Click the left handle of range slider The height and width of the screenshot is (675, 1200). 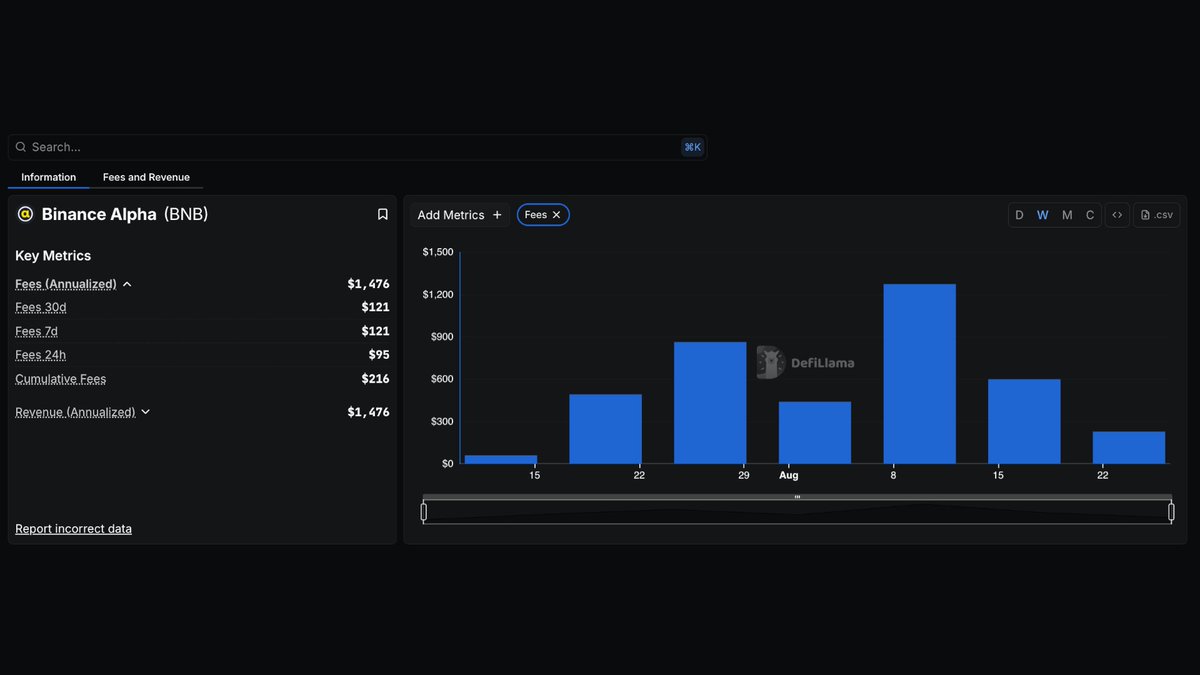pyautogui.click(x=424, y=512)
